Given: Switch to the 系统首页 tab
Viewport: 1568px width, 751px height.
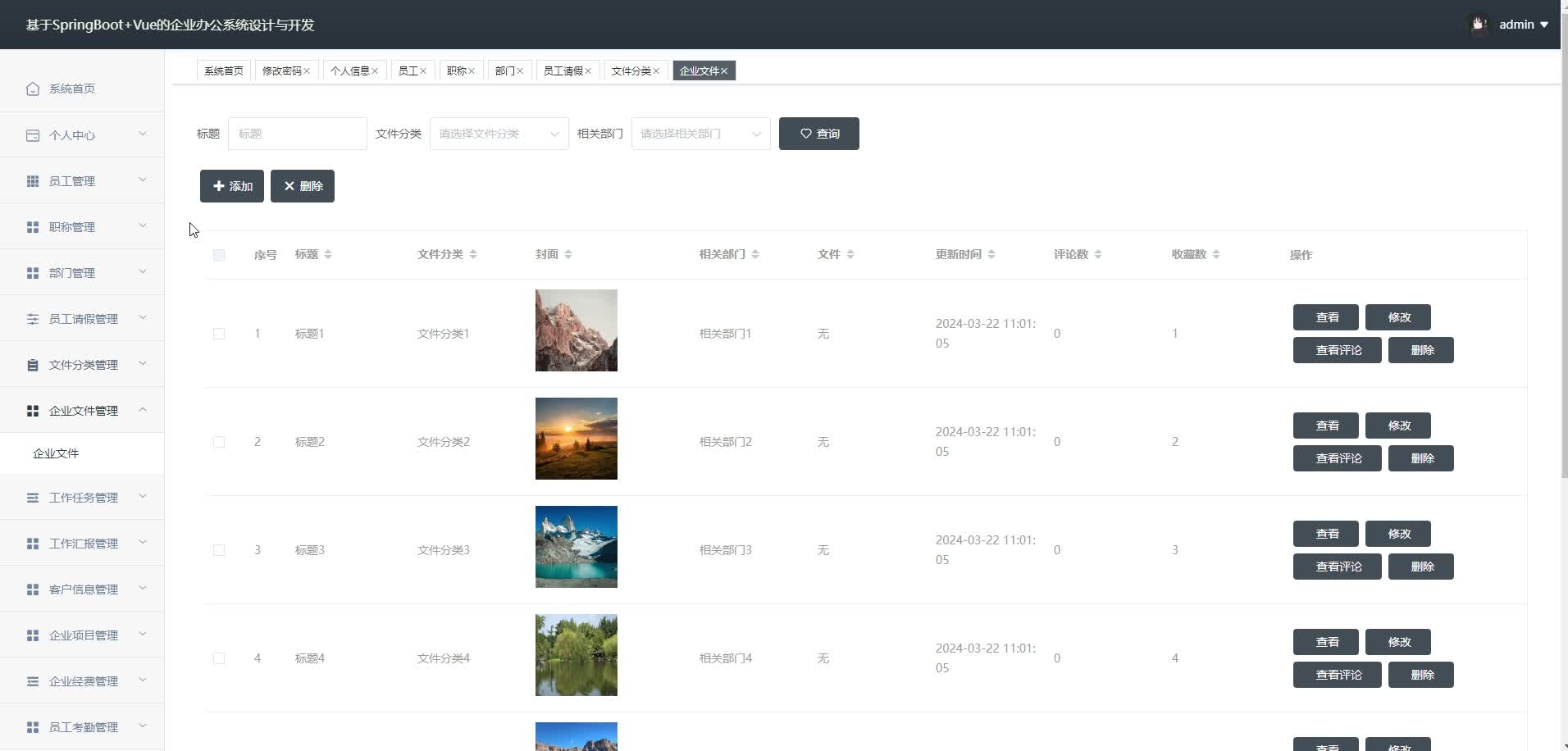Looking at the screenshot, I should pyautogui.click(x=224, y=71).
